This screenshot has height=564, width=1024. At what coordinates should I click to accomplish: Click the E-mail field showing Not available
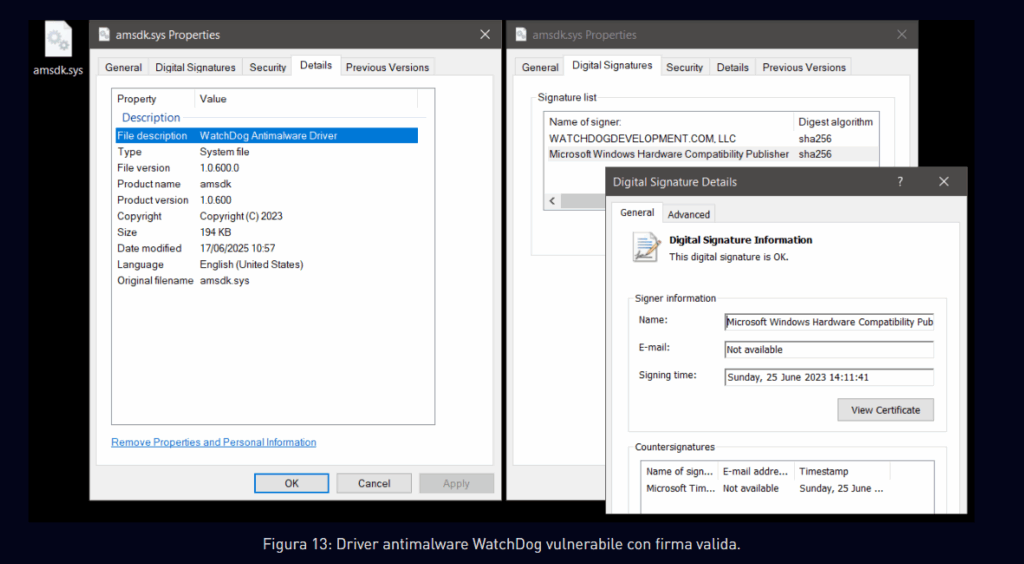pos(829,349)
